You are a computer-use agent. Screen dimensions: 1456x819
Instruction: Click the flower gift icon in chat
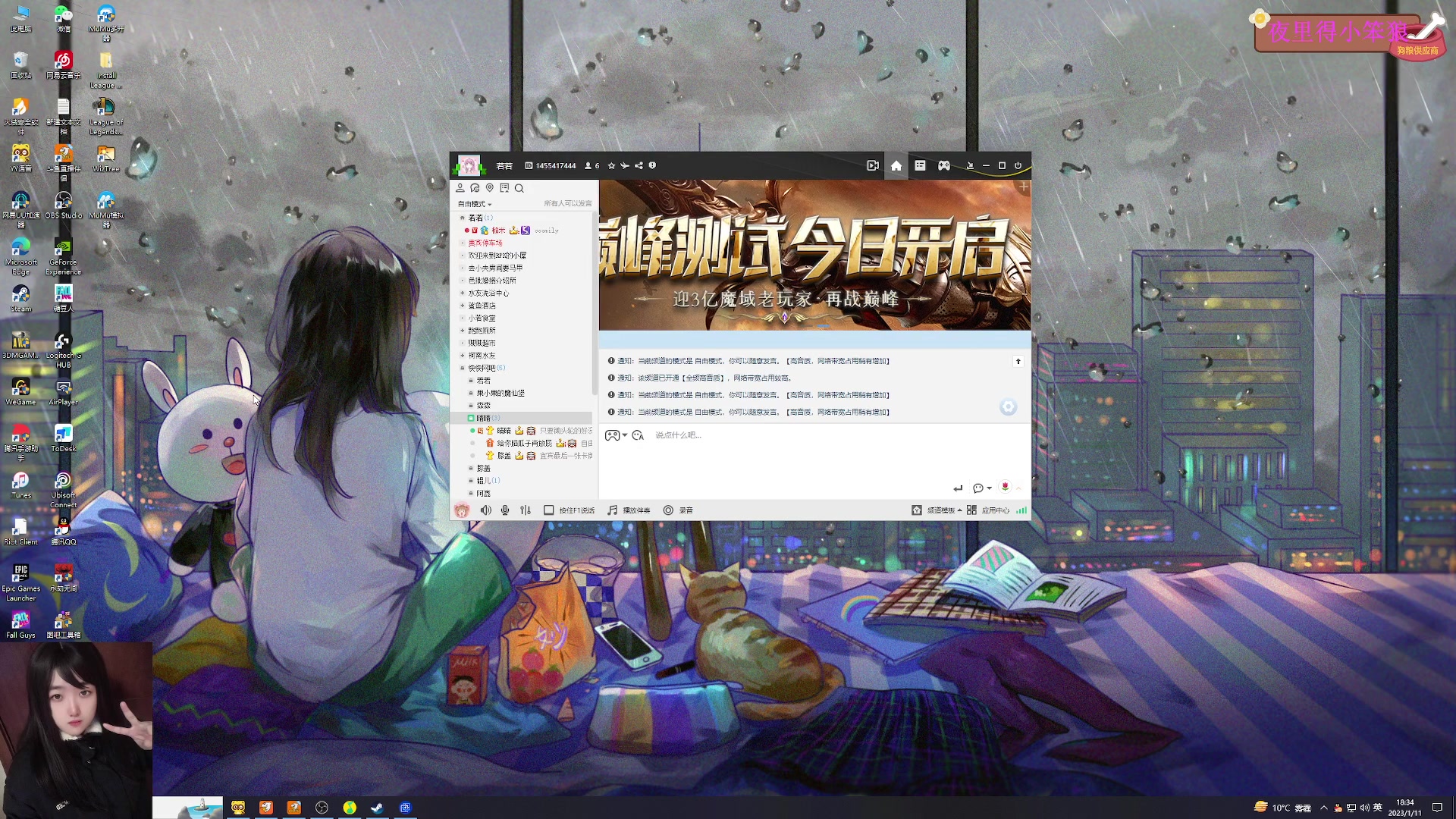1005,487
